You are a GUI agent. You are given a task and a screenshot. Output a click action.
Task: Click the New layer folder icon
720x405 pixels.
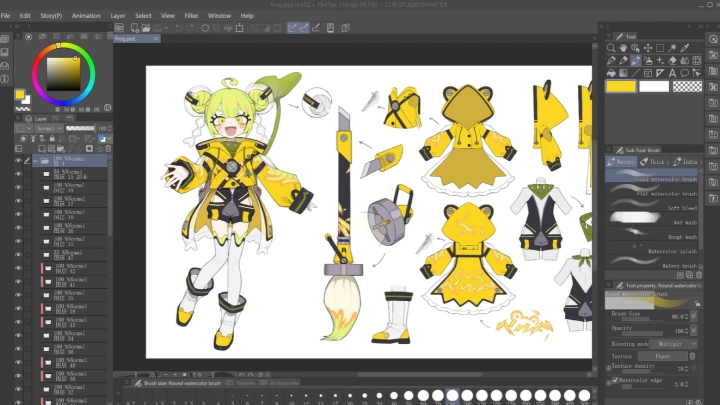point(61,149)
